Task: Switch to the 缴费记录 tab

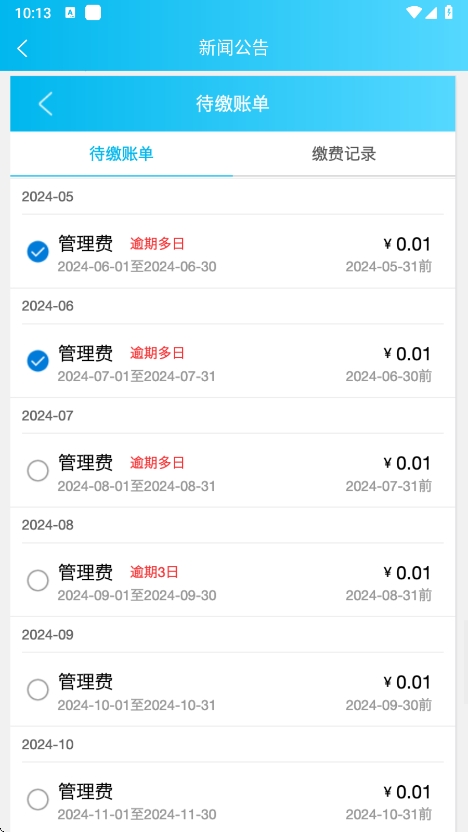Action: coord(344,154)
